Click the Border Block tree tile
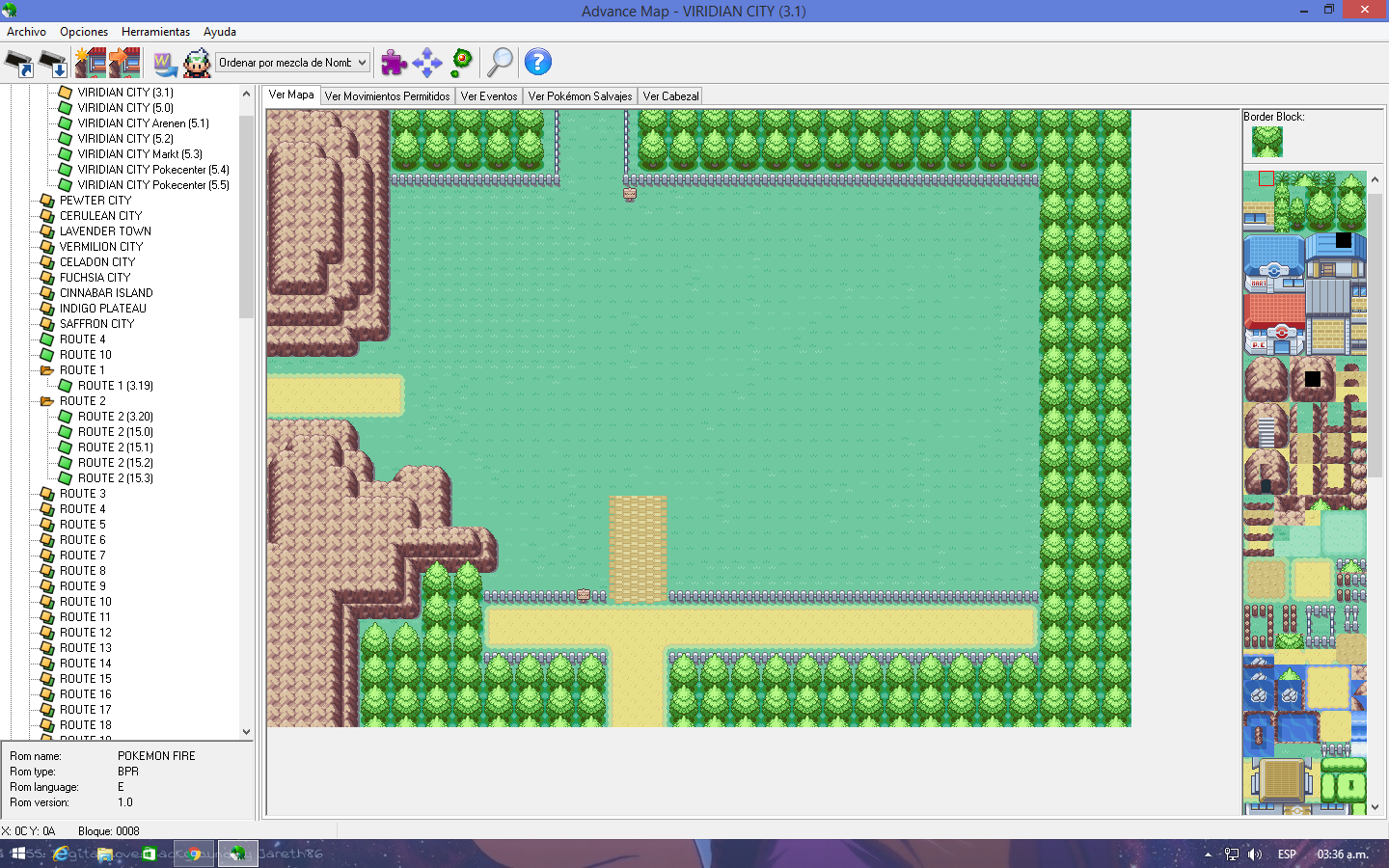 [1266, 142]
